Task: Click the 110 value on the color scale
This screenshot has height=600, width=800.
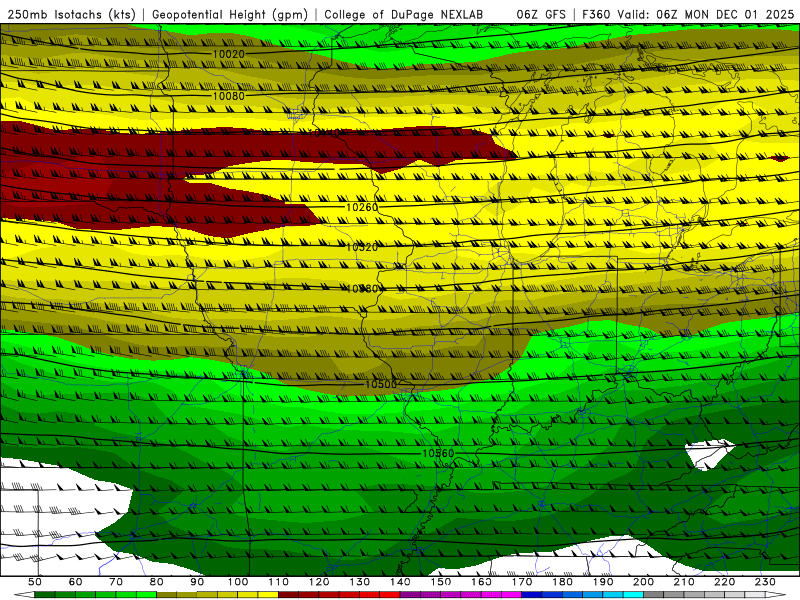Action: pos(278,582)
